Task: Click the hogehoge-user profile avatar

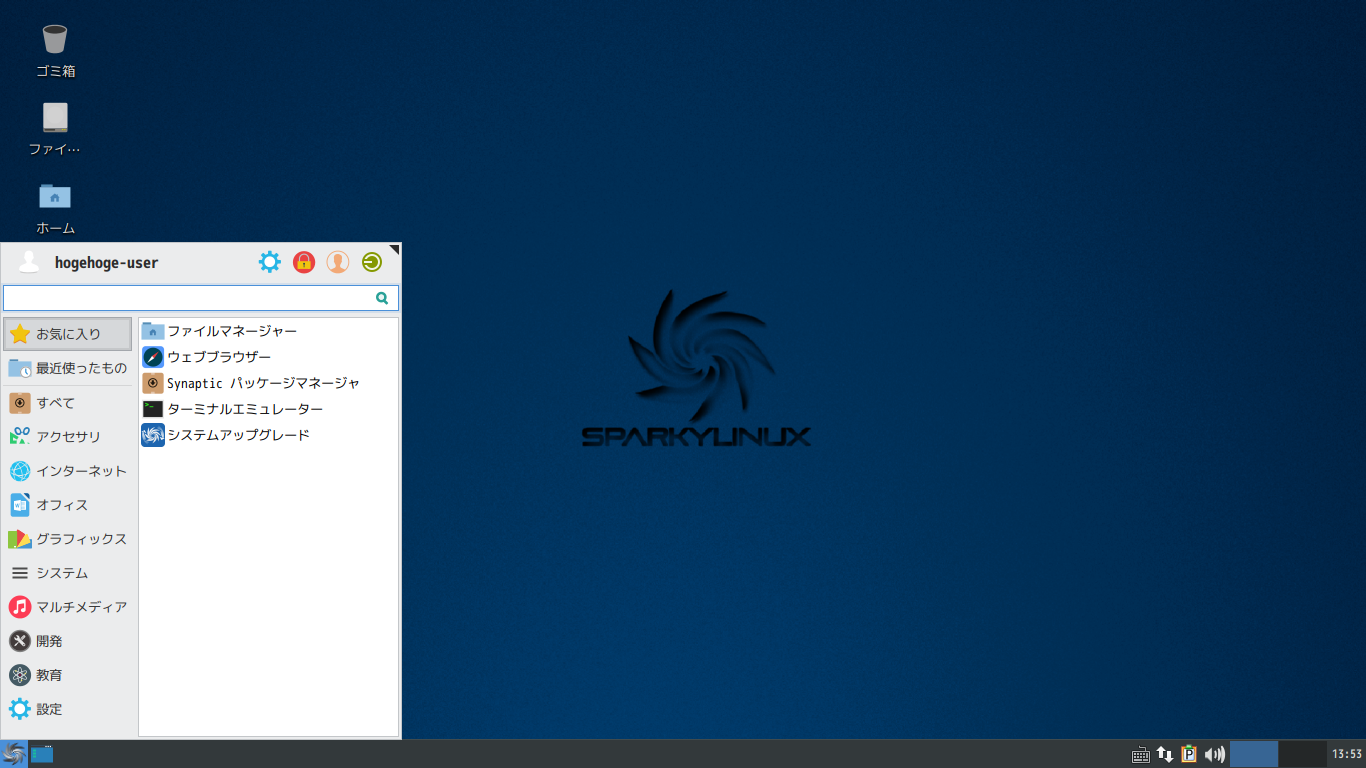Action: pos(29,262)
